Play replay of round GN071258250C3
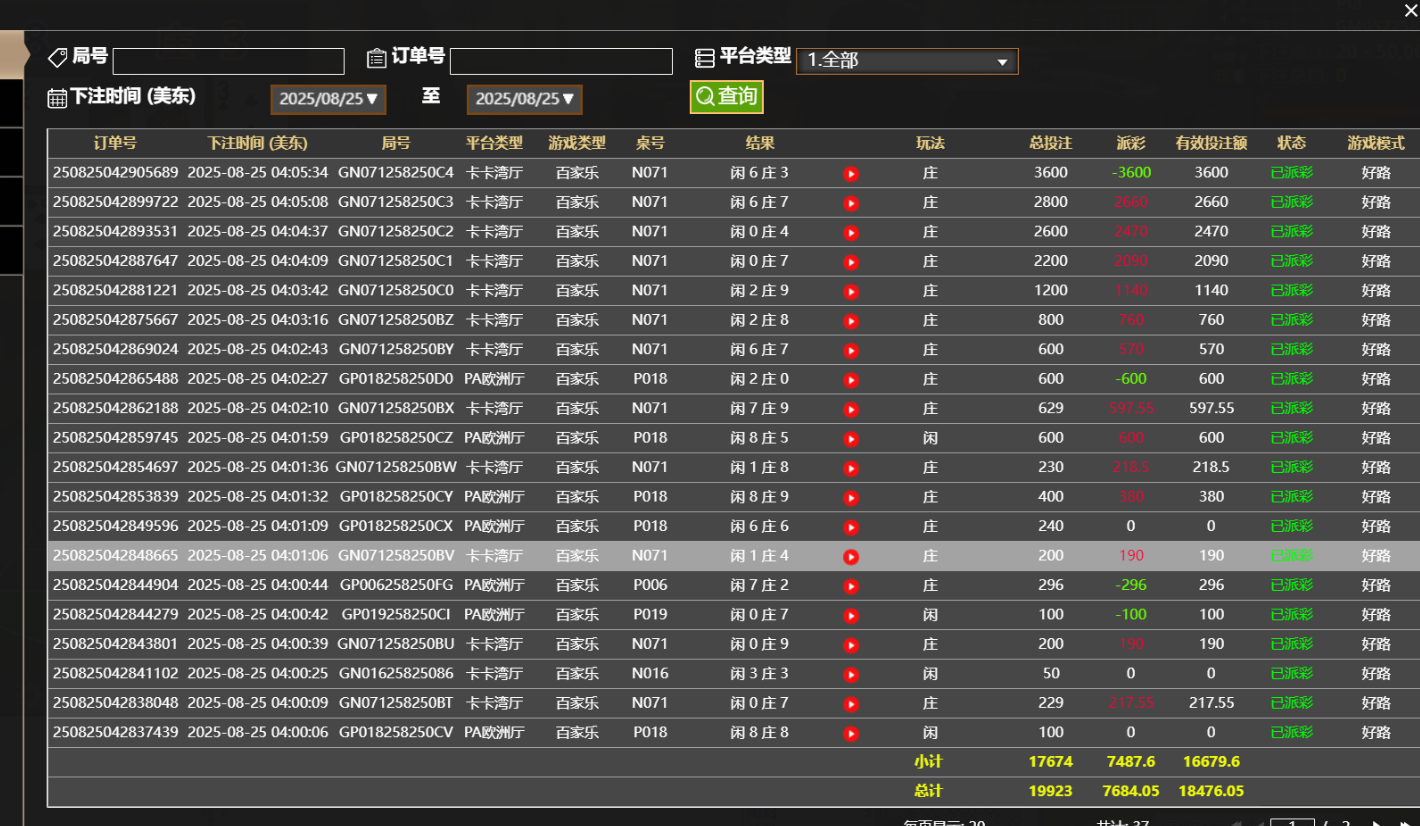The image size is (1420, 826). [x=851, y=203]
